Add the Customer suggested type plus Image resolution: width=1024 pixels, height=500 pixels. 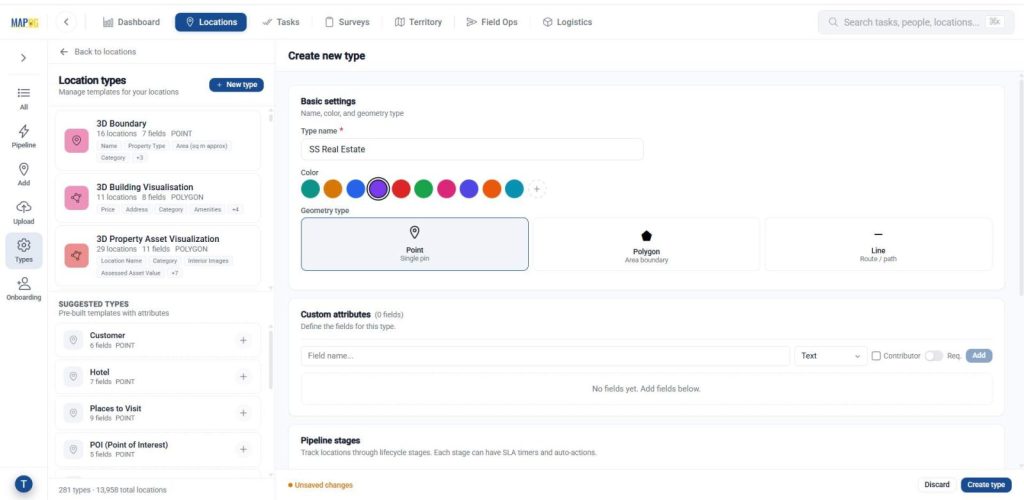(x=243, y=340)
